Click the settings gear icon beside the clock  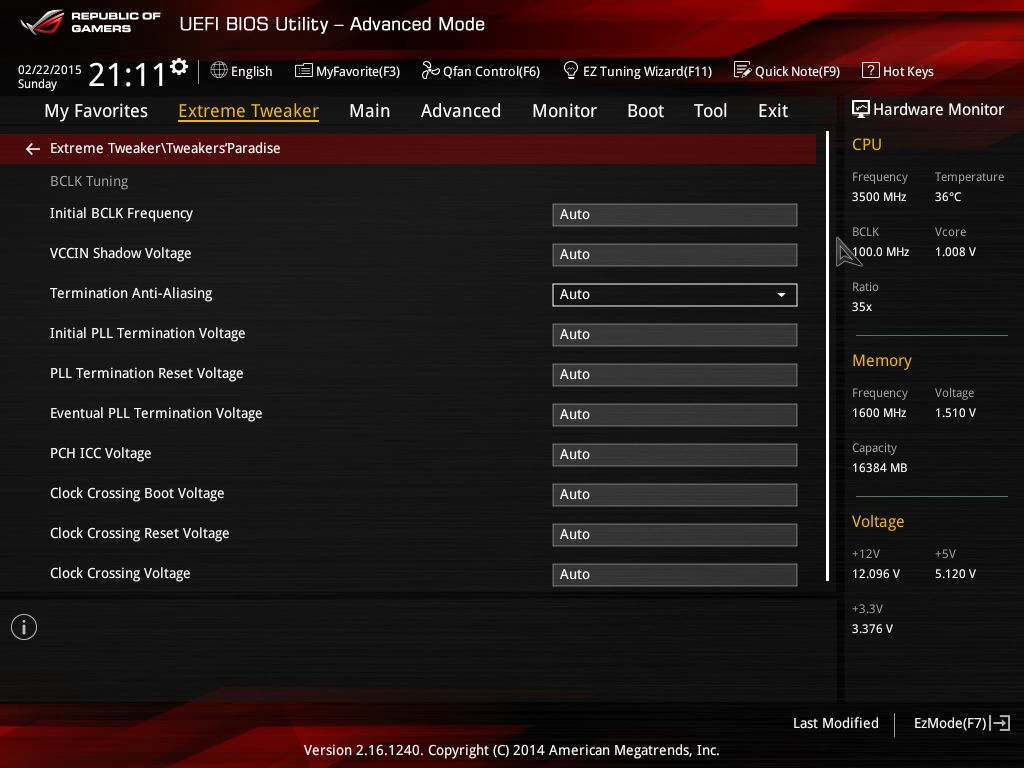click(x=179, y=67)
